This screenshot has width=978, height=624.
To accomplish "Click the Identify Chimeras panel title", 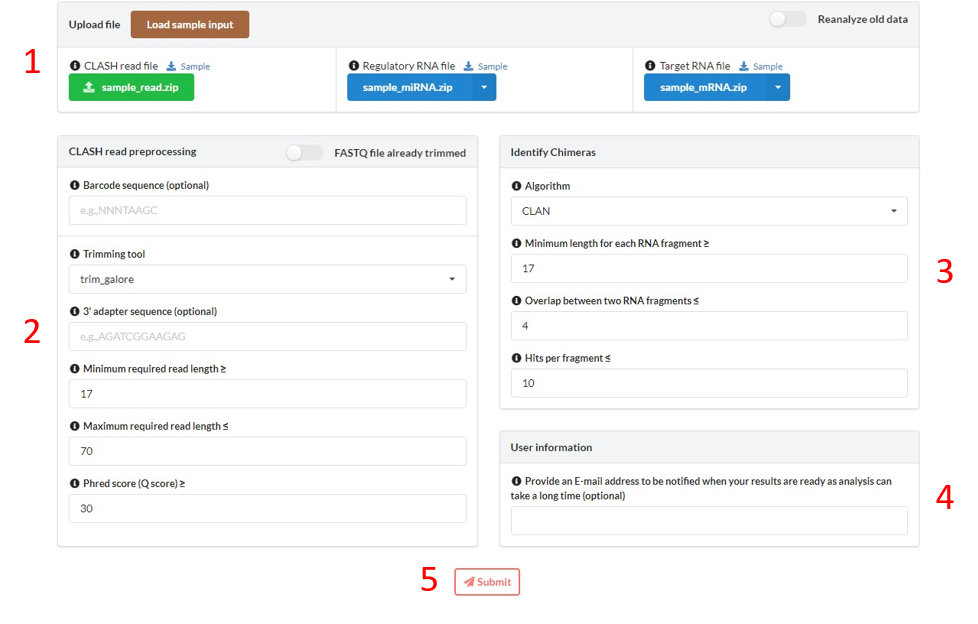I will coord(553,152).
